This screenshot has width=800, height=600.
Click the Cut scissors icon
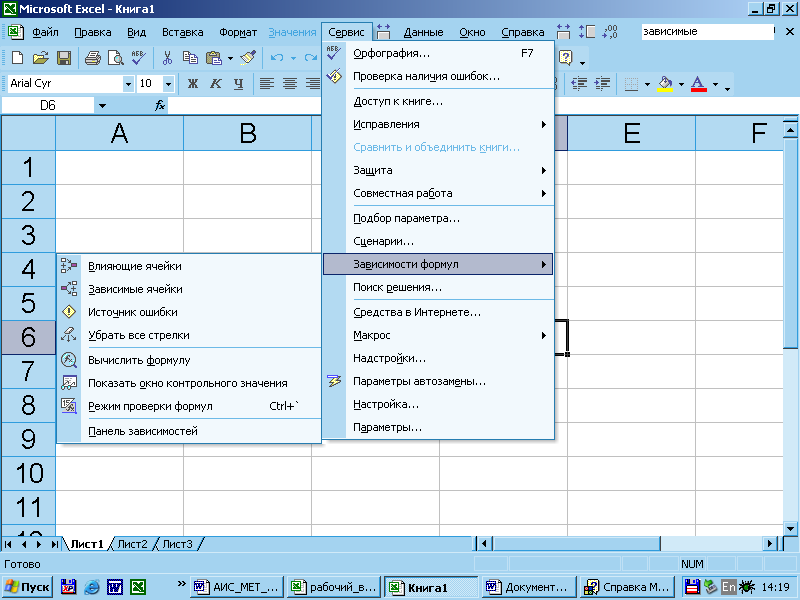167,58
